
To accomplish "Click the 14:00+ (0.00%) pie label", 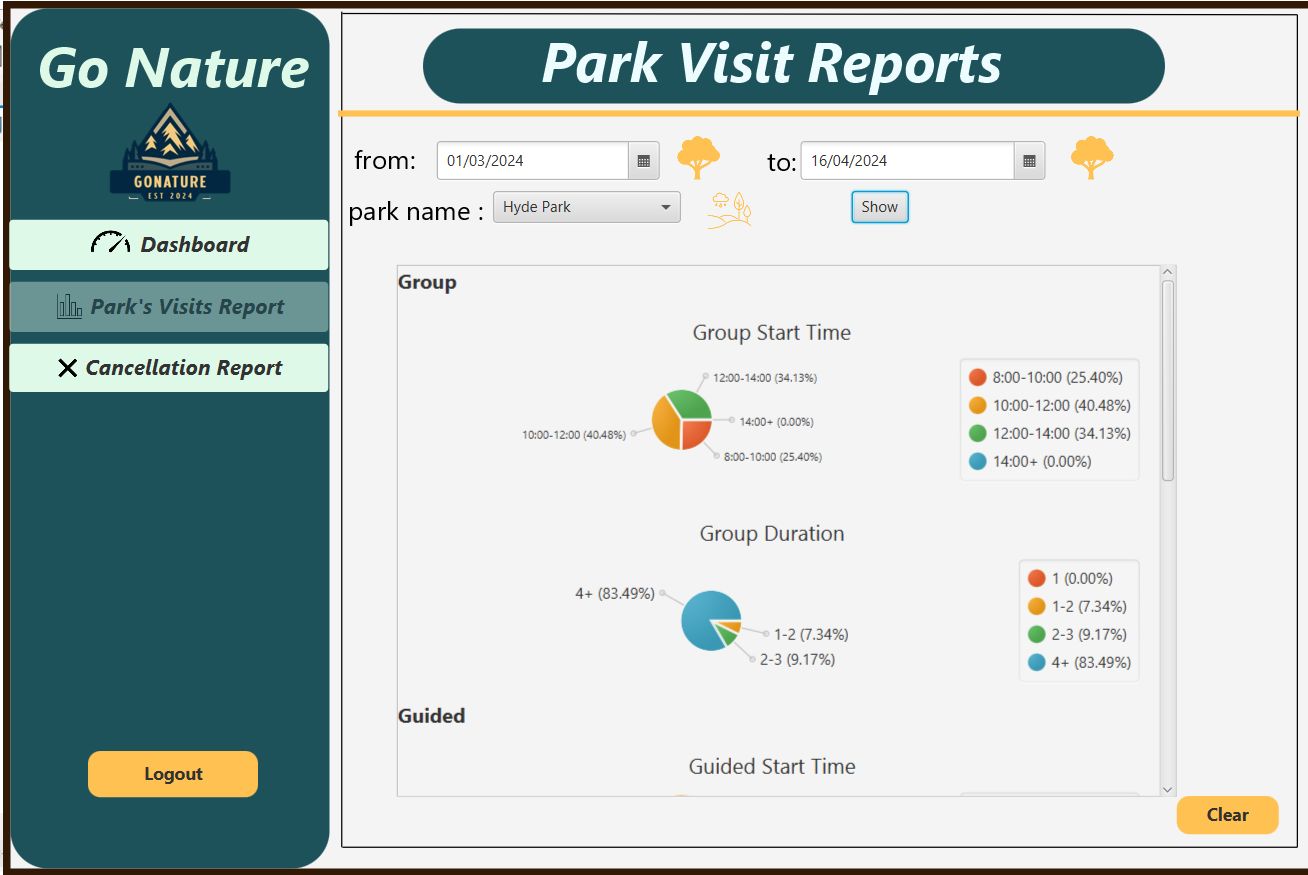I will tap(776, 422).
